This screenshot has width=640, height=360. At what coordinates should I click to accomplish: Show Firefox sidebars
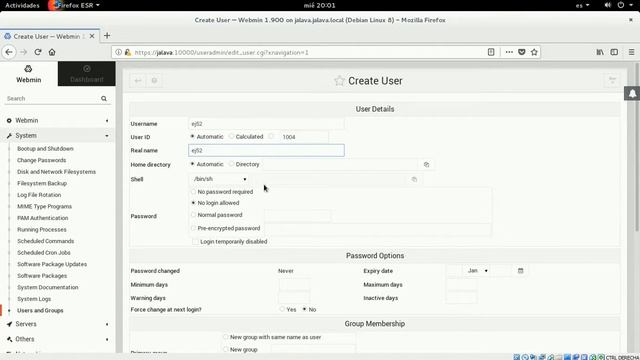point(614,52)
